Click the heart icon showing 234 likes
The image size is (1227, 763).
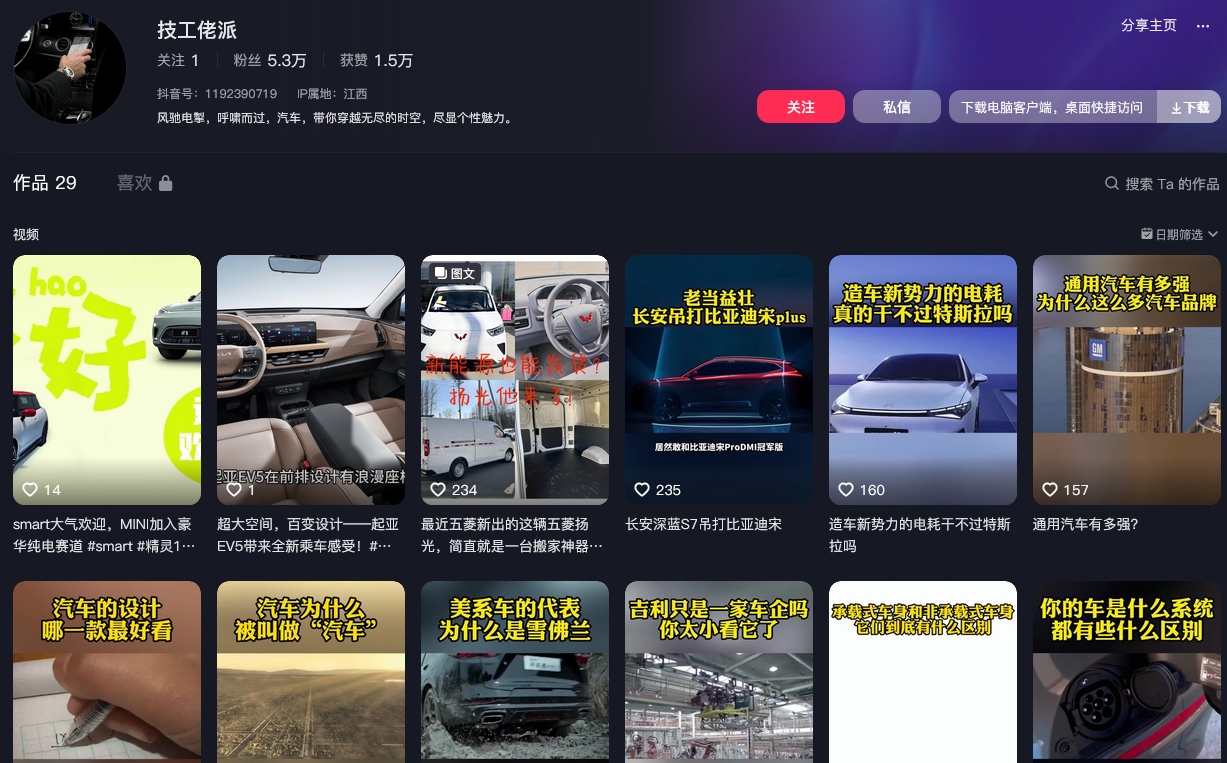coord(438,490)
